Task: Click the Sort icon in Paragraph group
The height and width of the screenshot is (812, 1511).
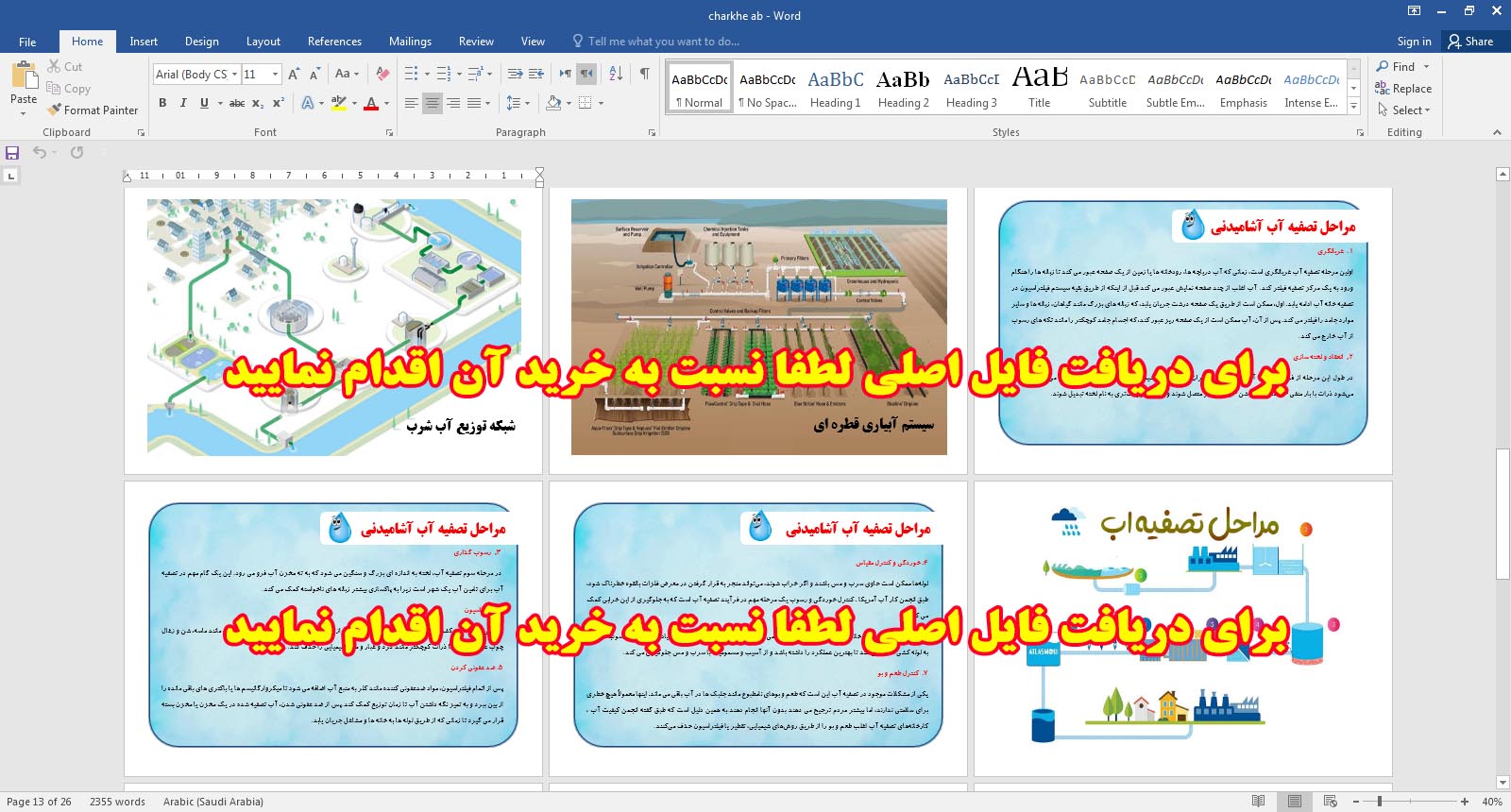Action: (616, 74)
